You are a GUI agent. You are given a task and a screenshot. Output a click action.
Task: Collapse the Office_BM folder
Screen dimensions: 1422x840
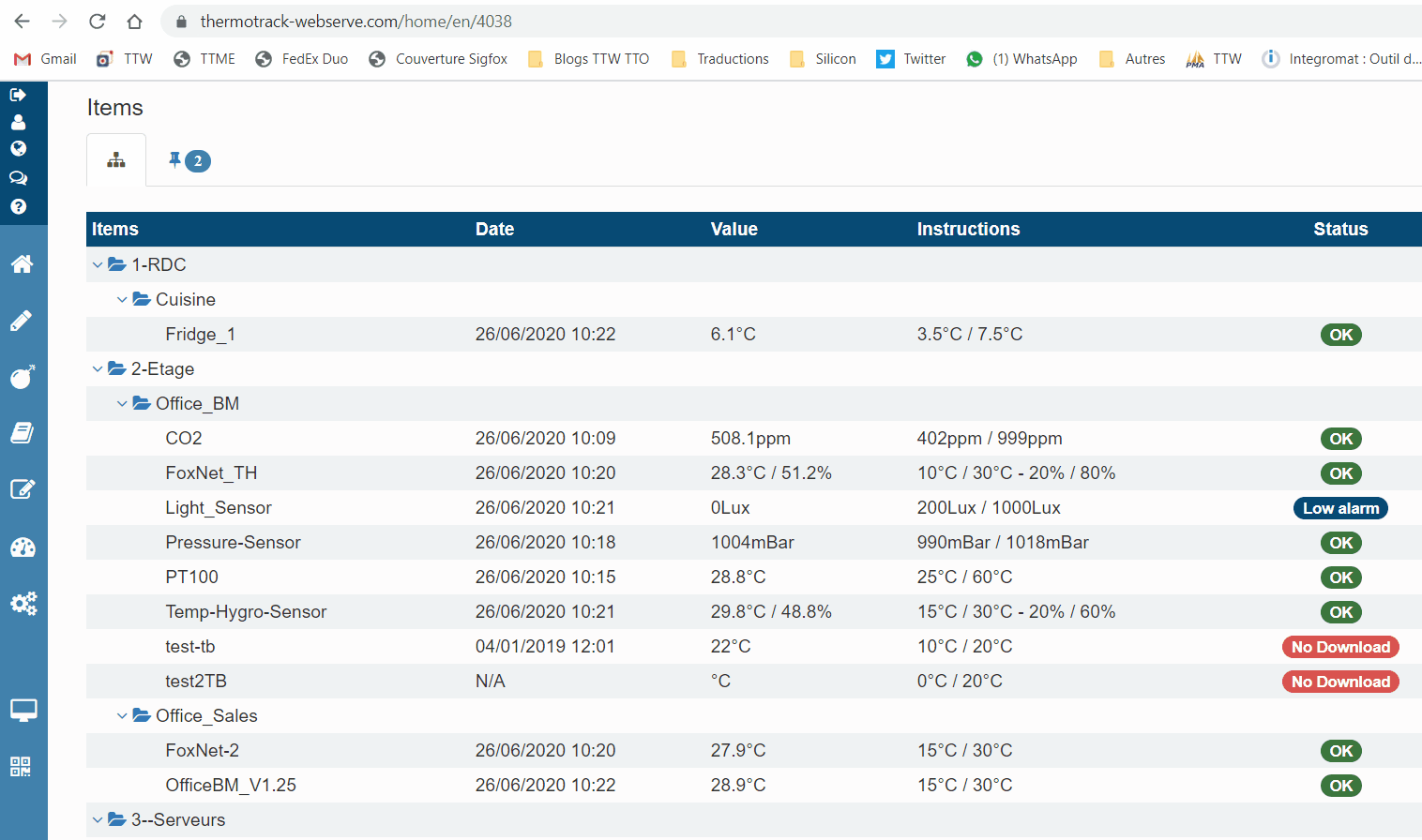[x=122, y=404]
